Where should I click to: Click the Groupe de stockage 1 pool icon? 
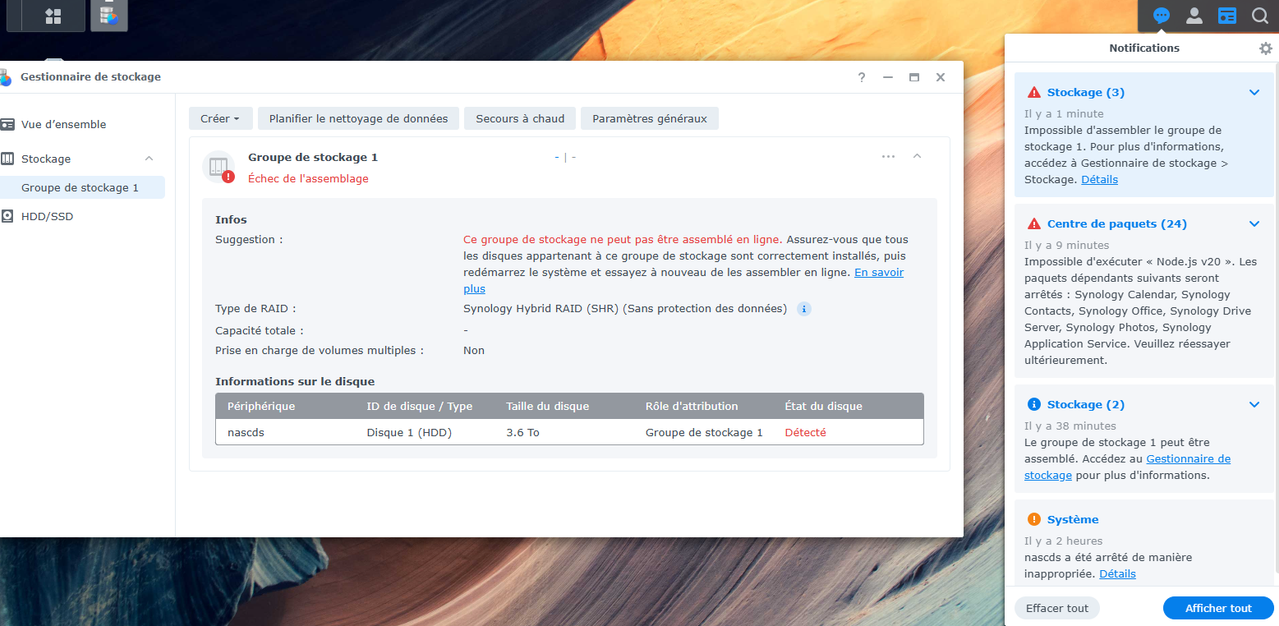click(x=218, y=167)
